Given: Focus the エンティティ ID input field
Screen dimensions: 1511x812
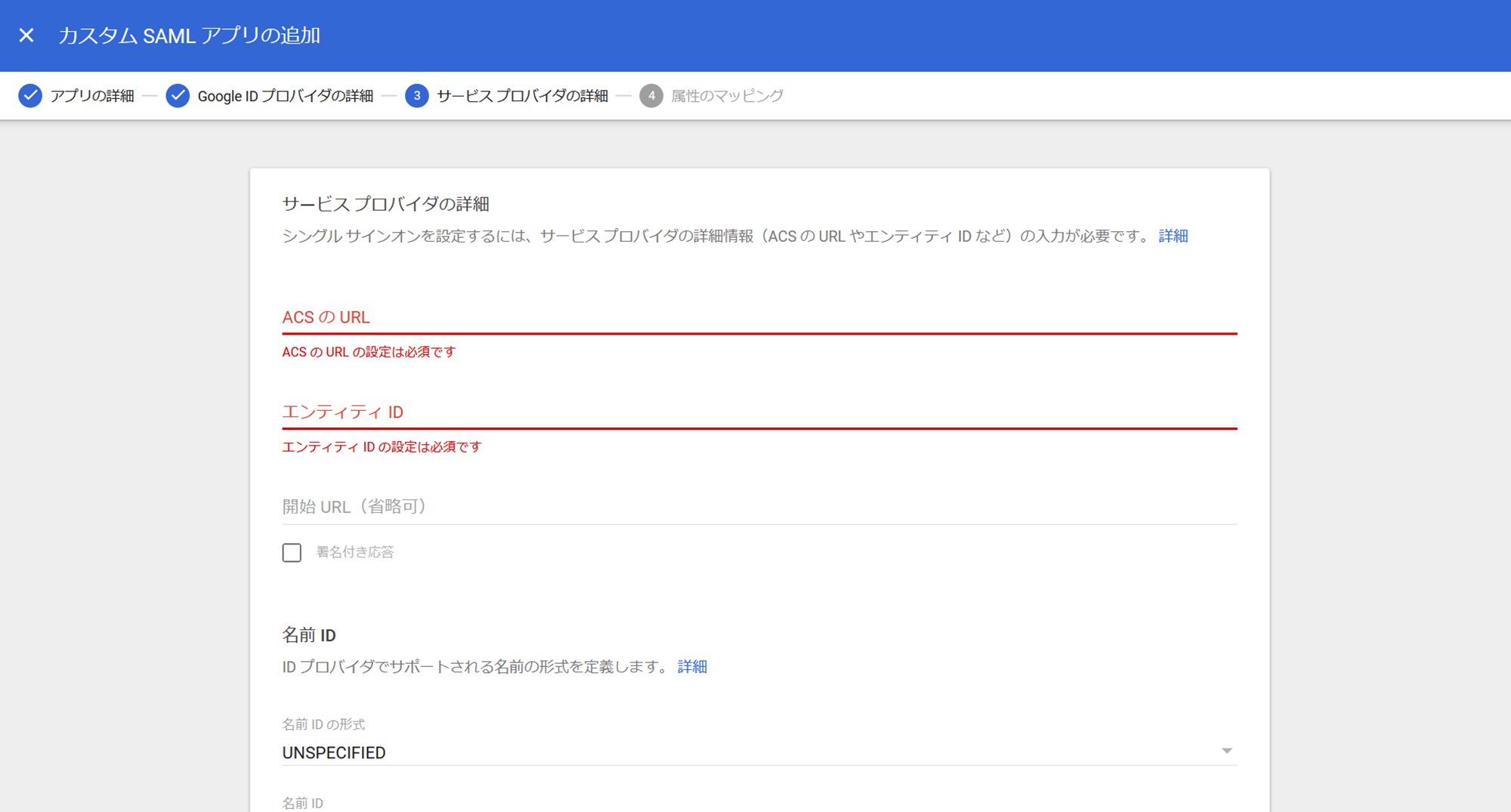Looking at the screenshot, I should coord(759,412).
